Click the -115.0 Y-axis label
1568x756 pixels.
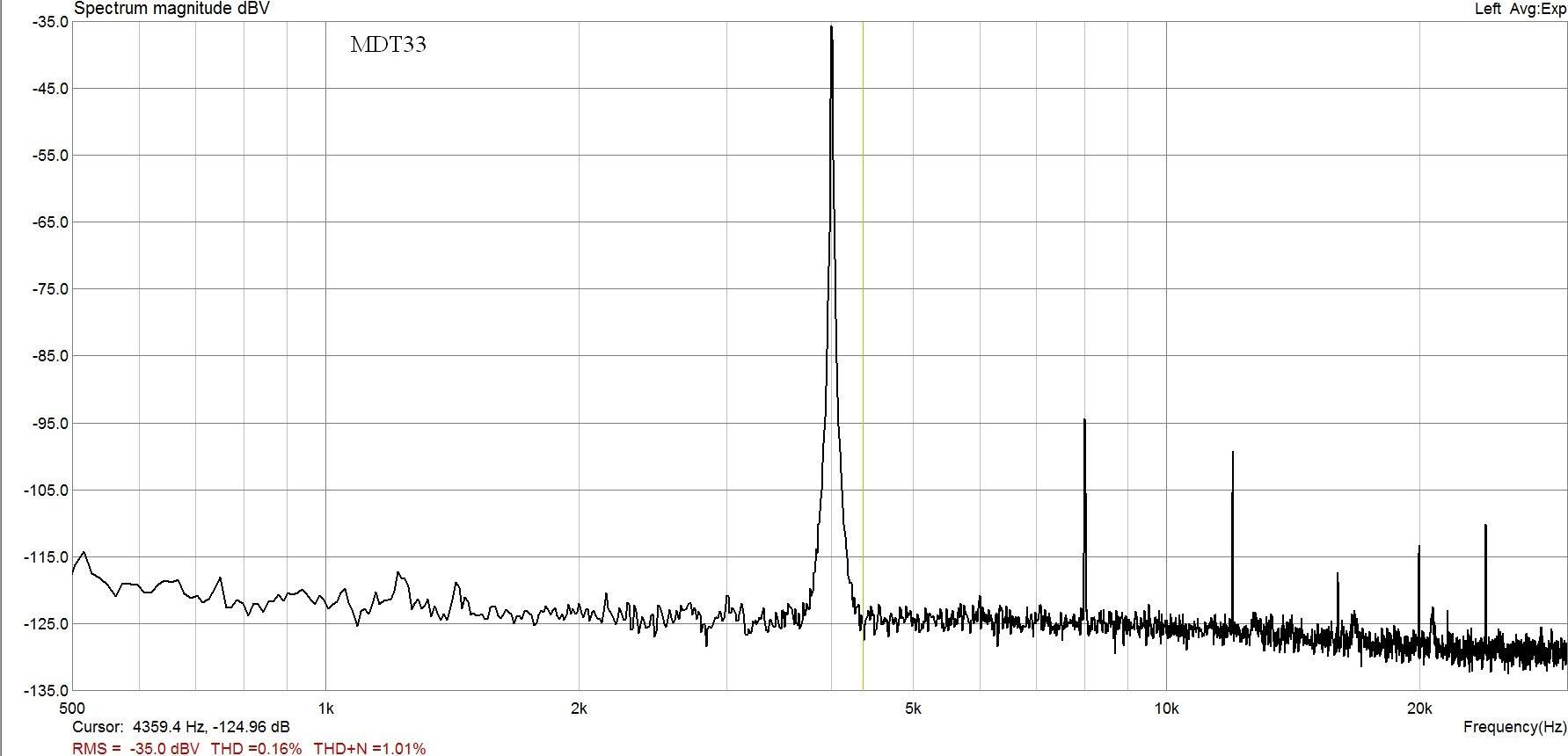pyautogui.click(x=47, y=556)
